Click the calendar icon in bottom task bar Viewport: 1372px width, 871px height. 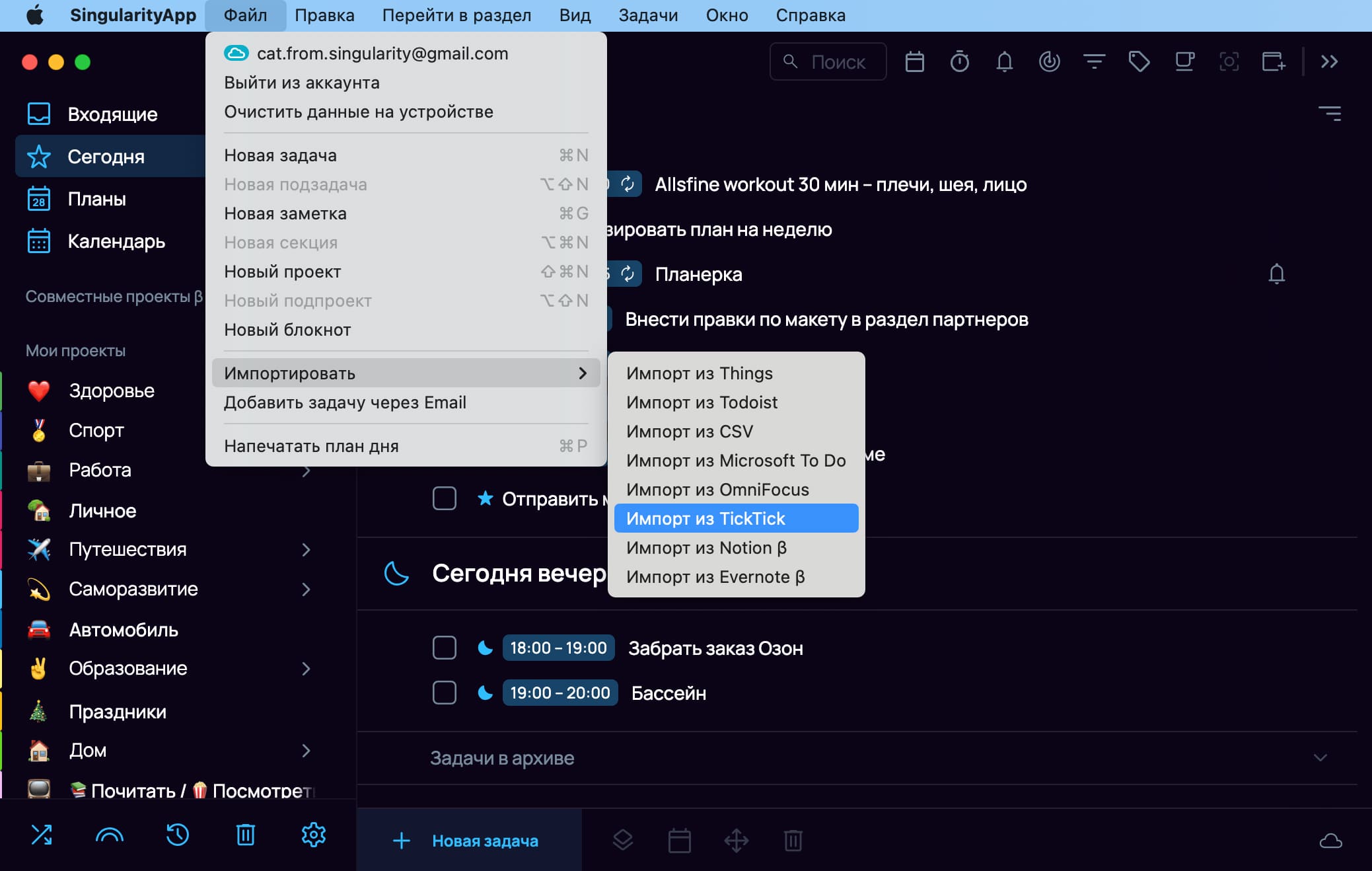pos(679,841)
